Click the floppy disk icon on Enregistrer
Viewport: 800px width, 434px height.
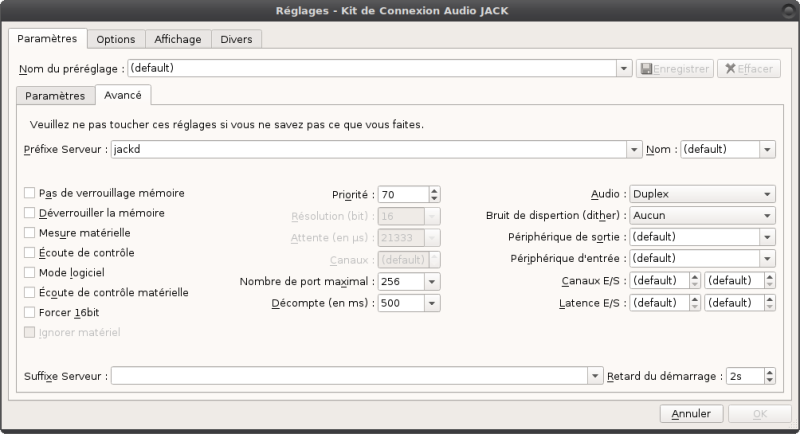(x=646, y=69)
